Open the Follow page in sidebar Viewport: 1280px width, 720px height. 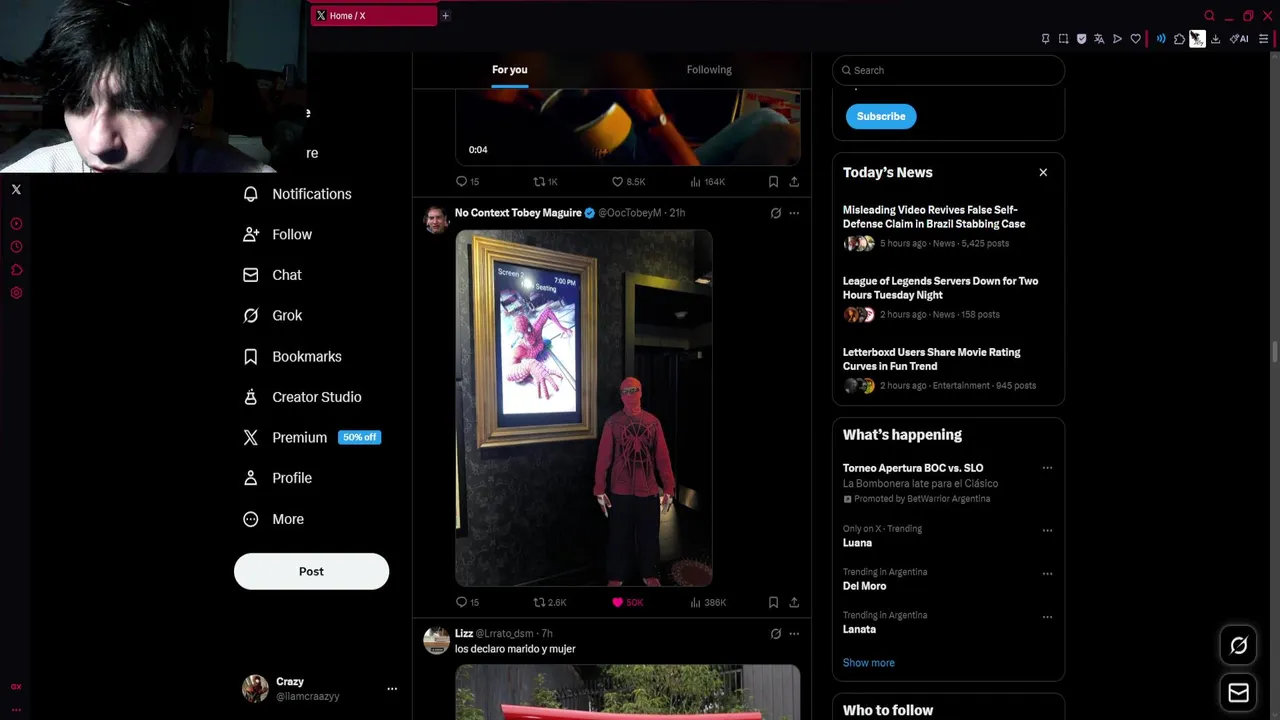(x=277, y=234)
